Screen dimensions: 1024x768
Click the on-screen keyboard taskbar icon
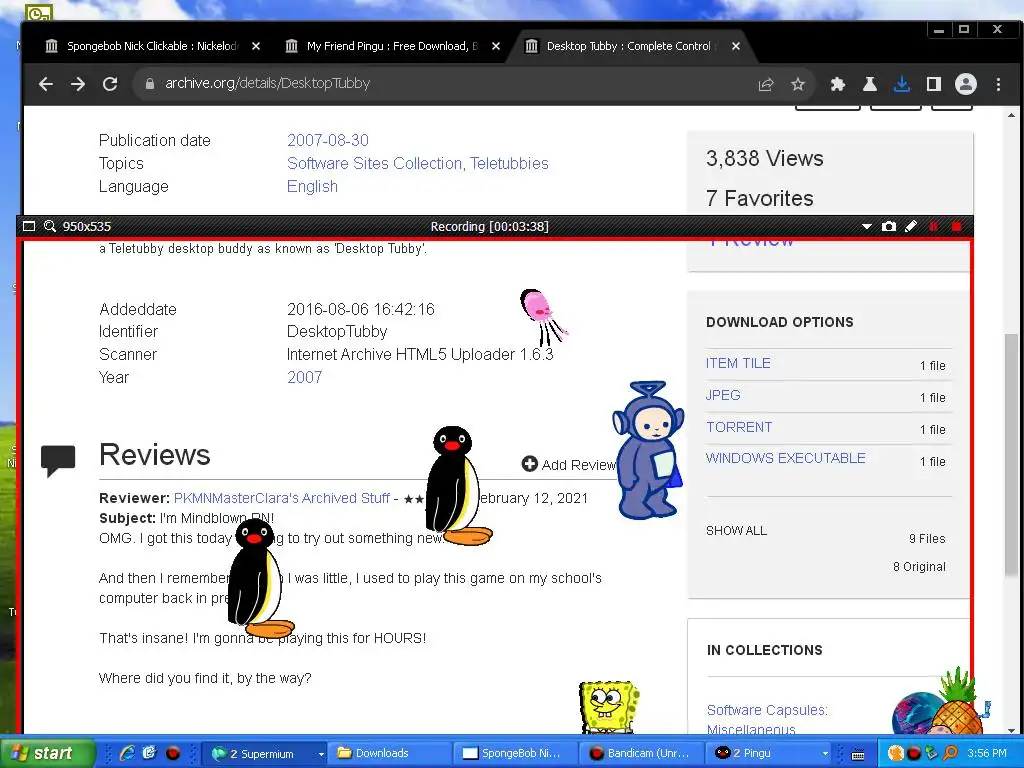click(x=858, y=754)
